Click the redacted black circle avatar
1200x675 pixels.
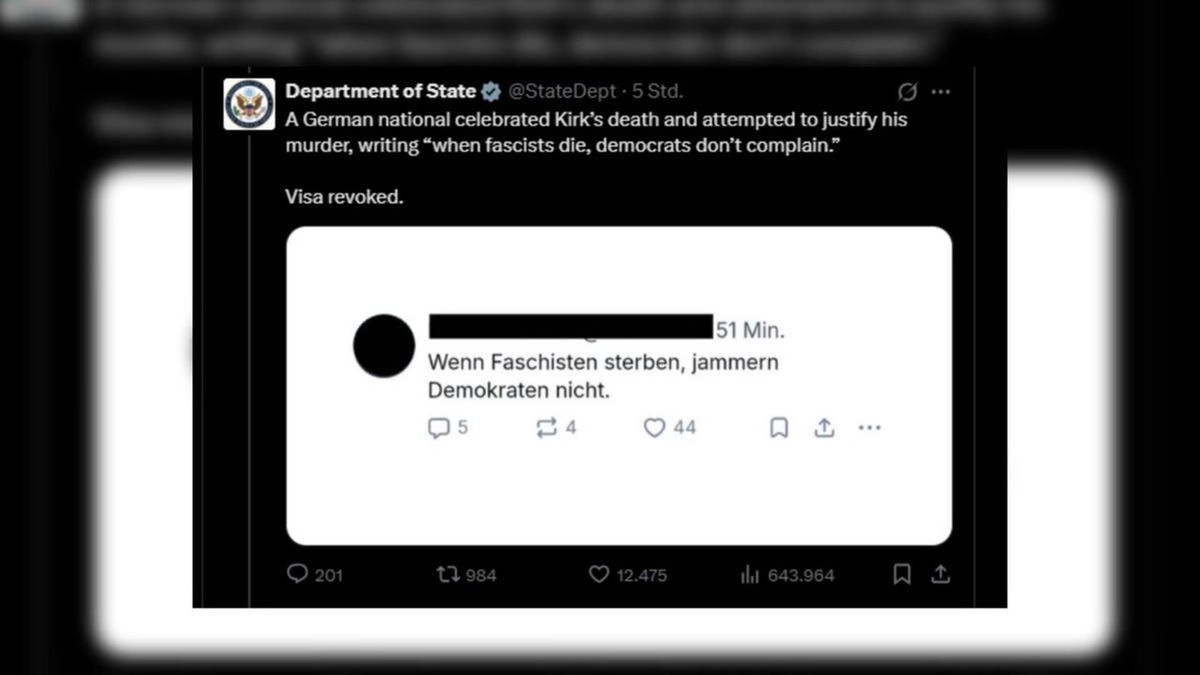(x=384, y=346)
